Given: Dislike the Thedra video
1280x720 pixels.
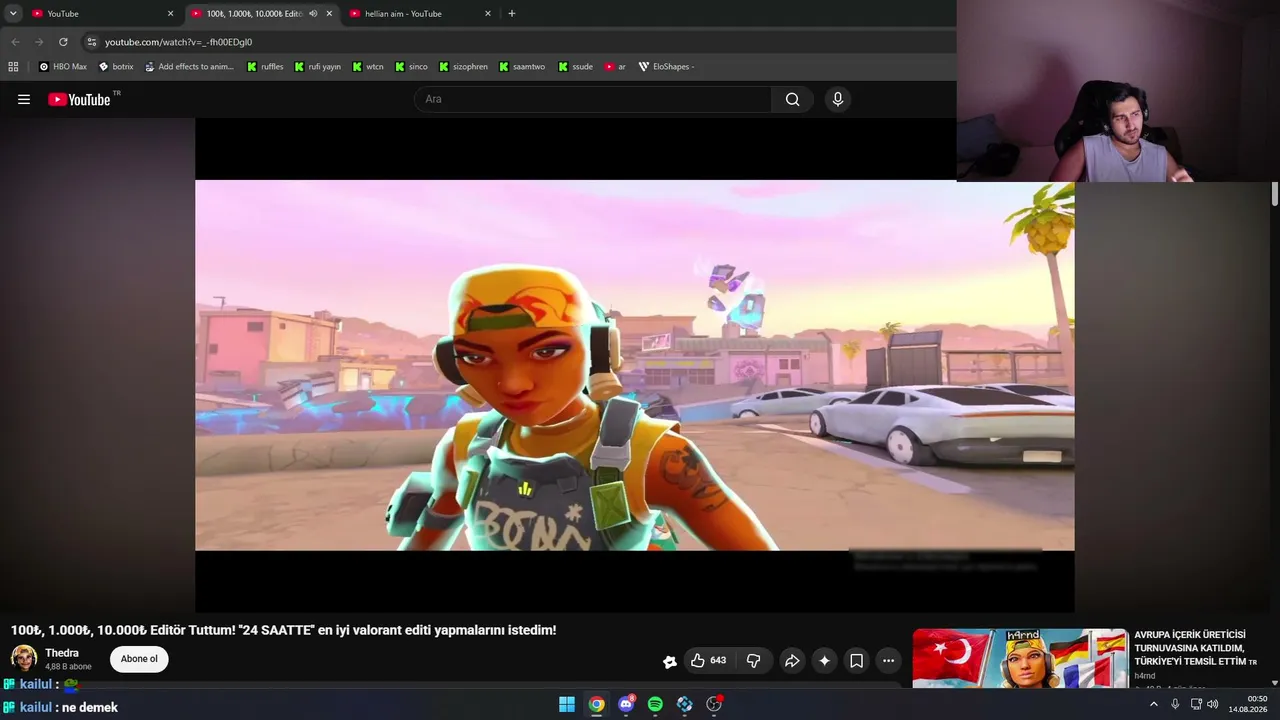Looking at the screenshot, I should click(754, 660).
